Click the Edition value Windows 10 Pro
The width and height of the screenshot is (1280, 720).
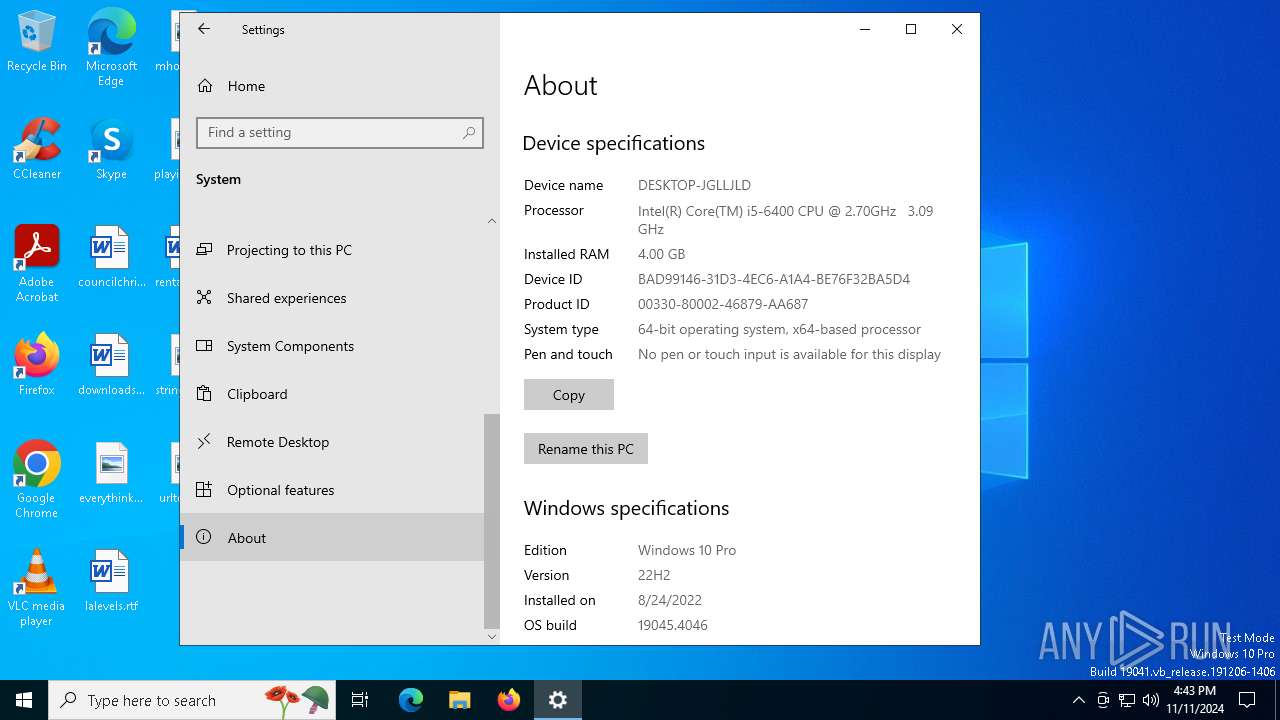coord(687,550)
